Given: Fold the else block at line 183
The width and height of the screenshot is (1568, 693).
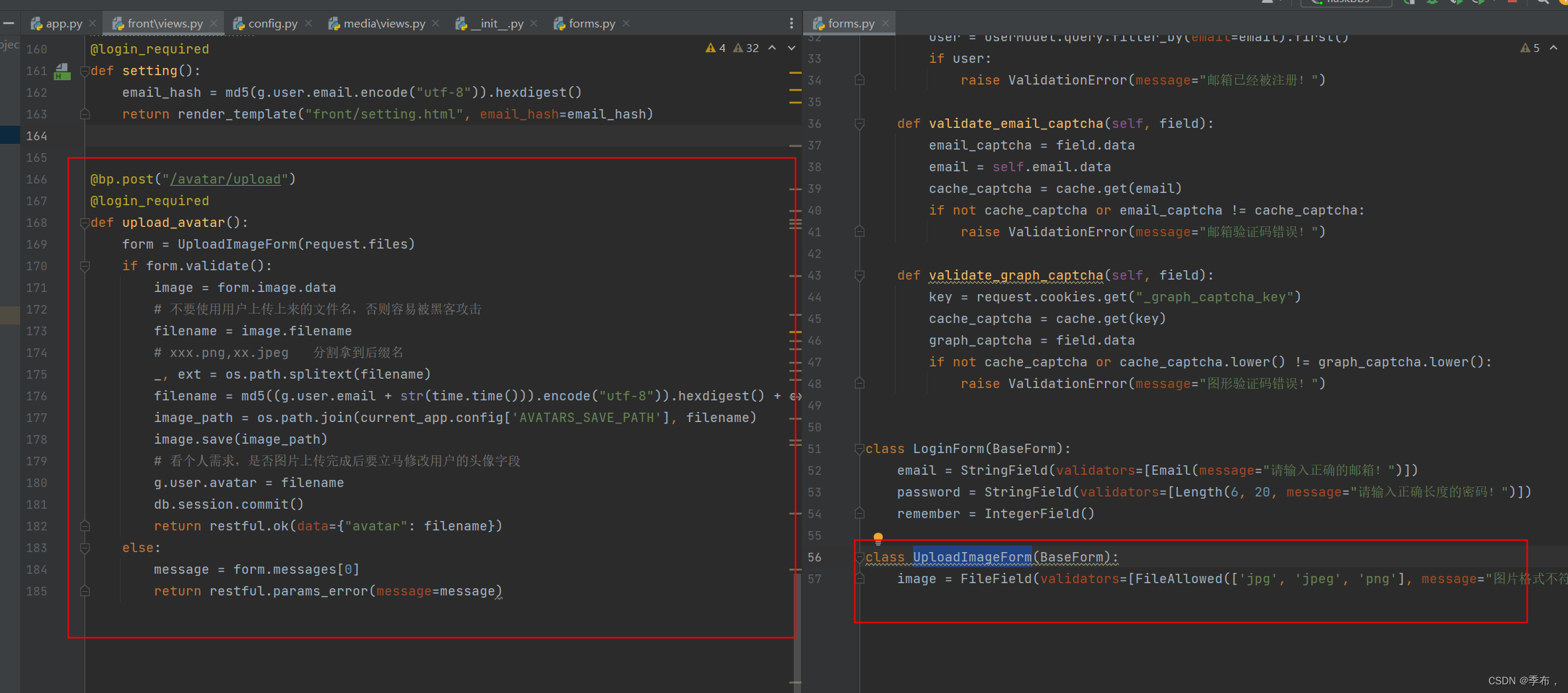Looking at the screenshot, I should [x=85, y=548].
